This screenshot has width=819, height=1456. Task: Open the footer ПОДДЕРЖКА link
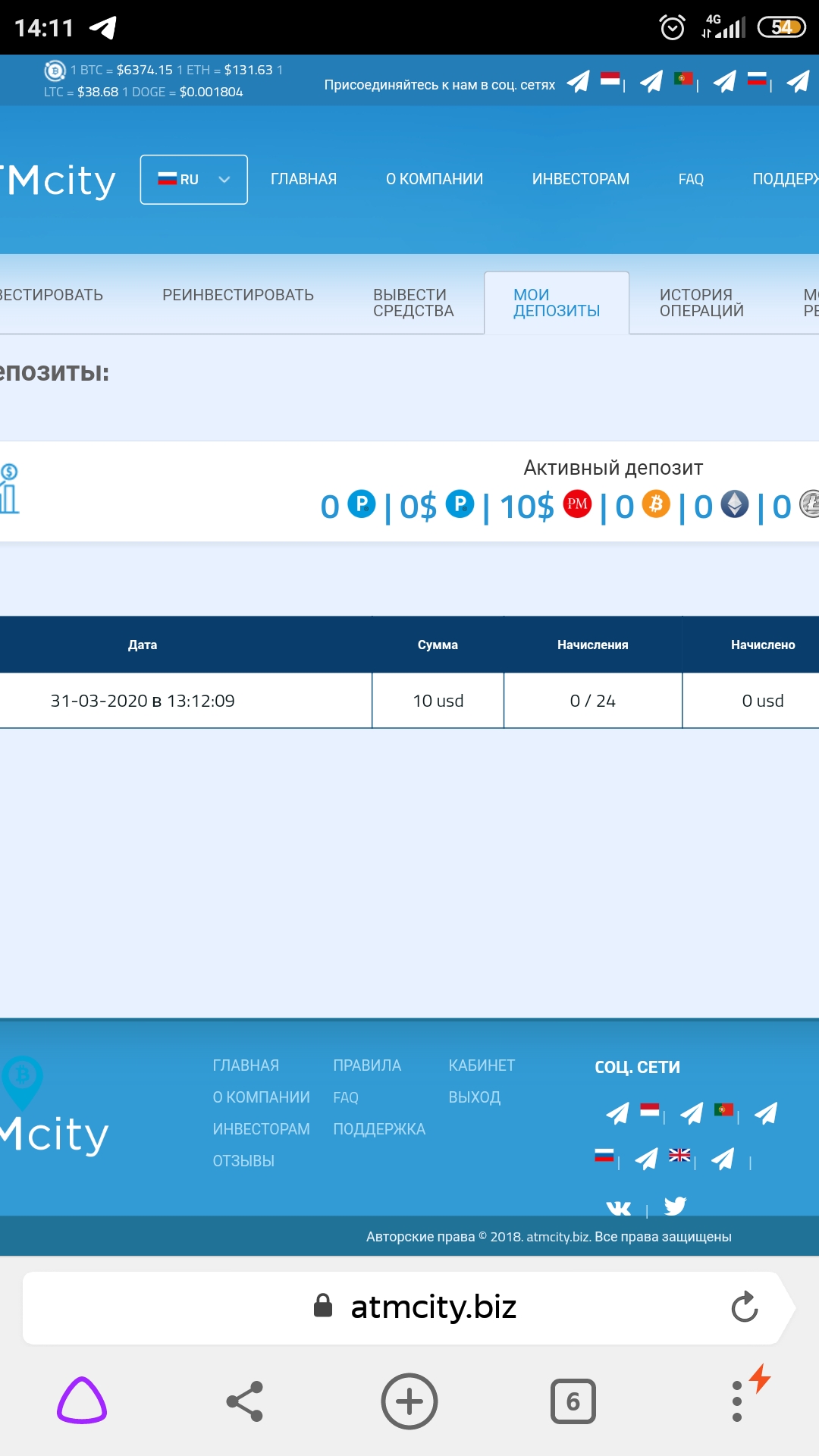(x=379, y=1129)
